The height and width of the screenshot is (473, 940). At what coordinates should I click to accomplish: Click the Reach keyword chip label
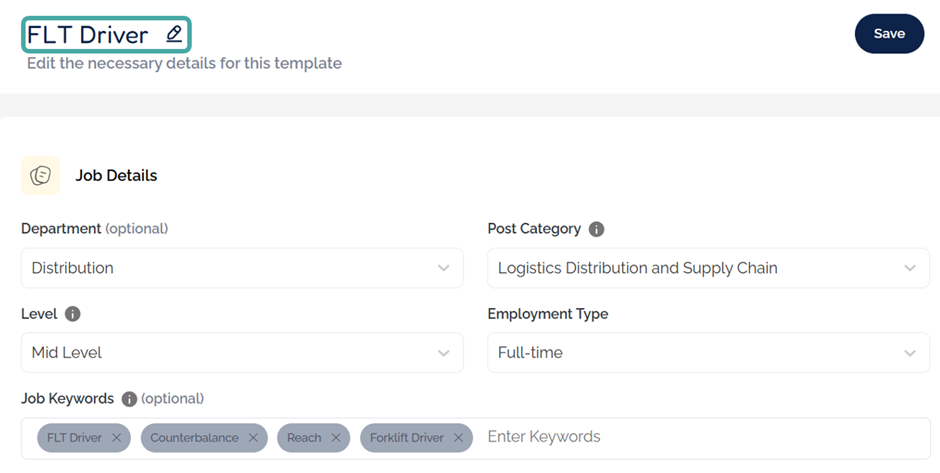304,438
